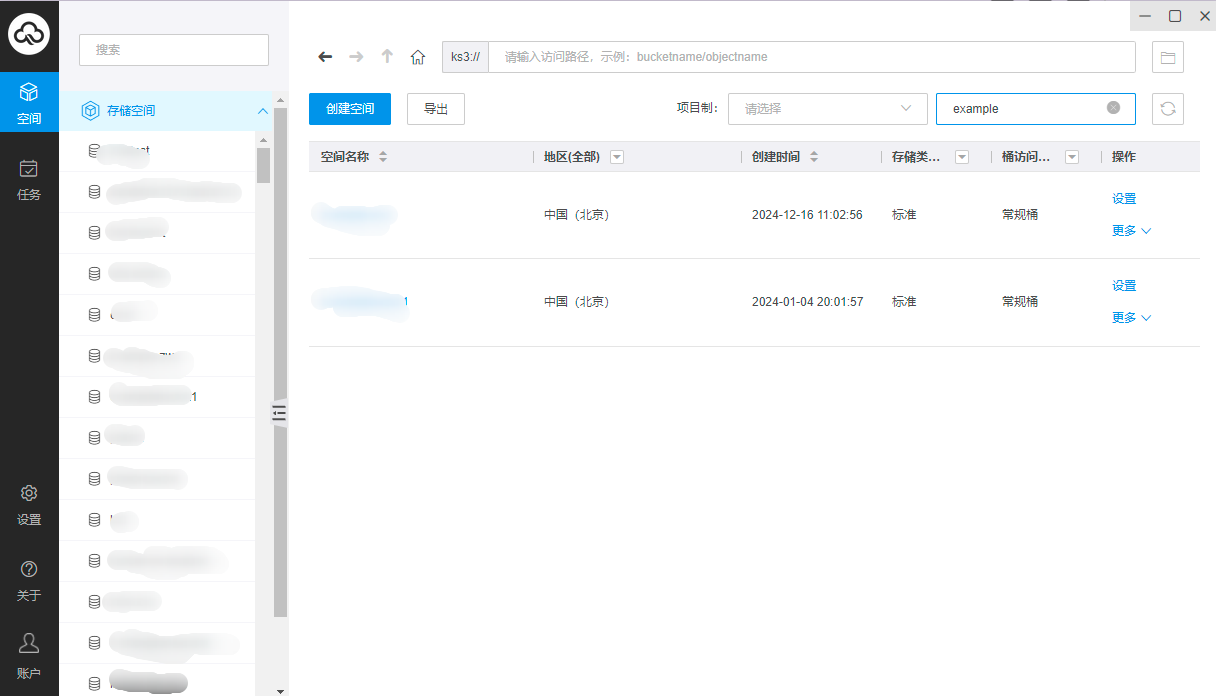Expand 更多 menu for first bucket
This screenshot has width=1216, height=696.
click(x=1131, y=231)
